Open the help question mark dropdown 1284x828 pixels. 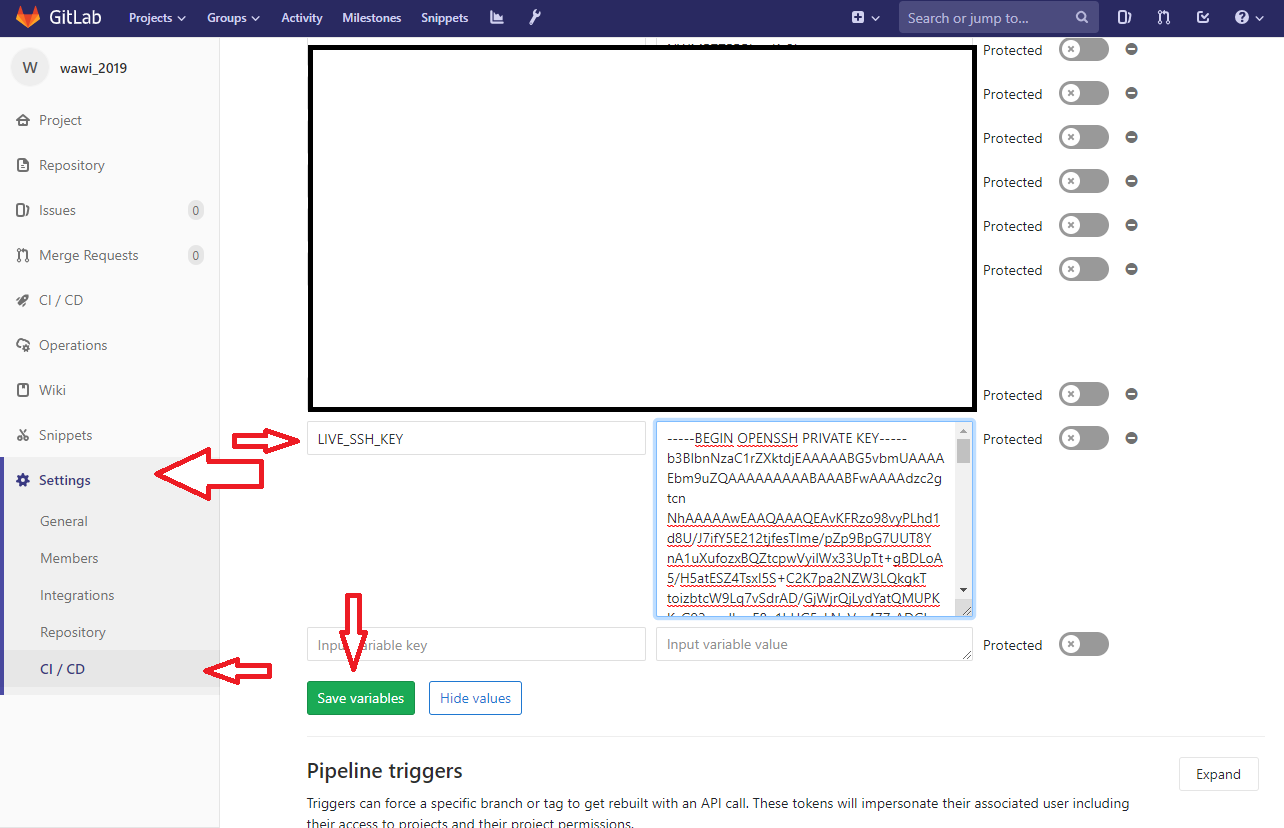pos(1248,17)
